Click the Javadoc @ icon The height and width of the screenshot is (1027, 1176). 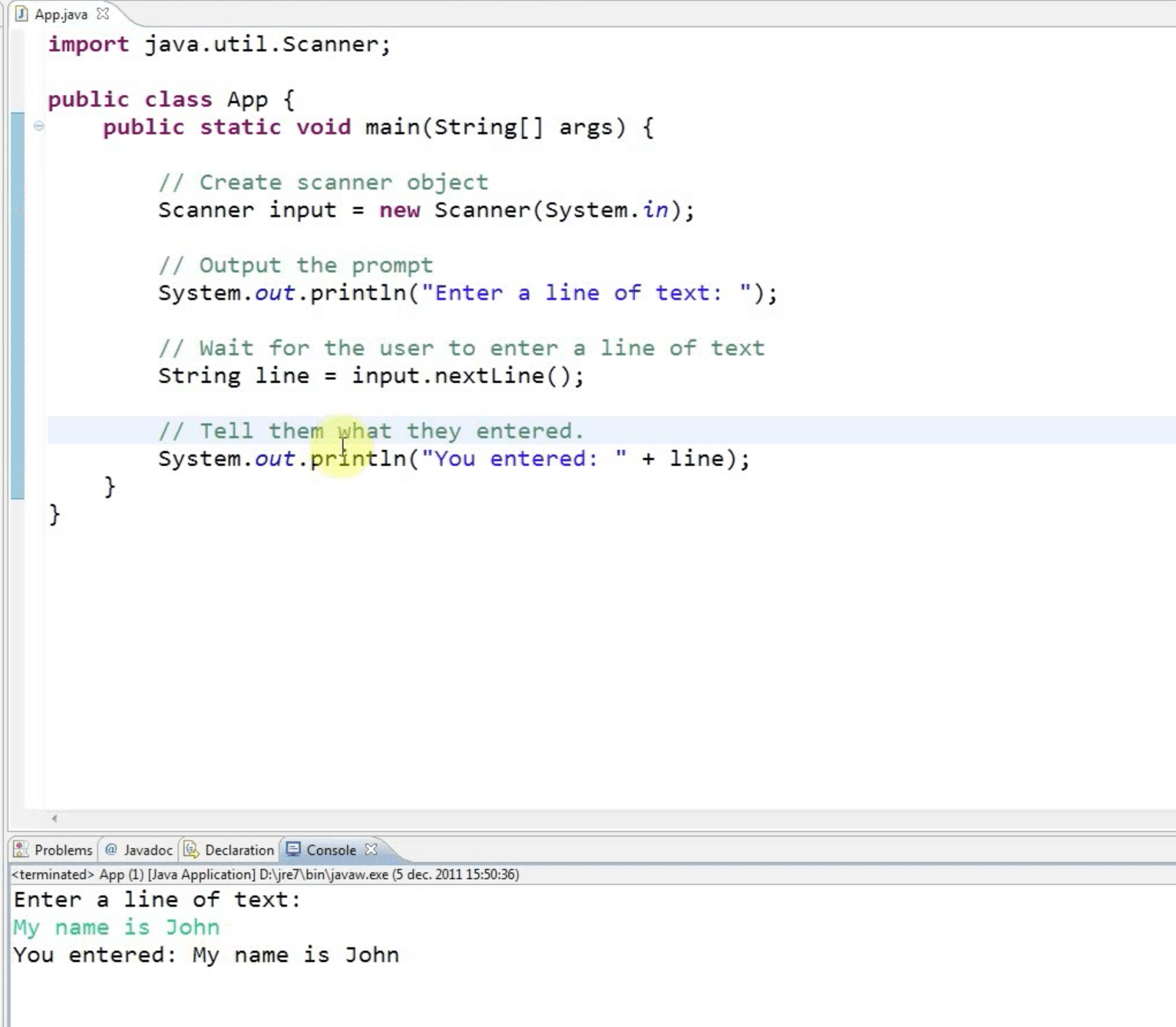pos(111,850)
